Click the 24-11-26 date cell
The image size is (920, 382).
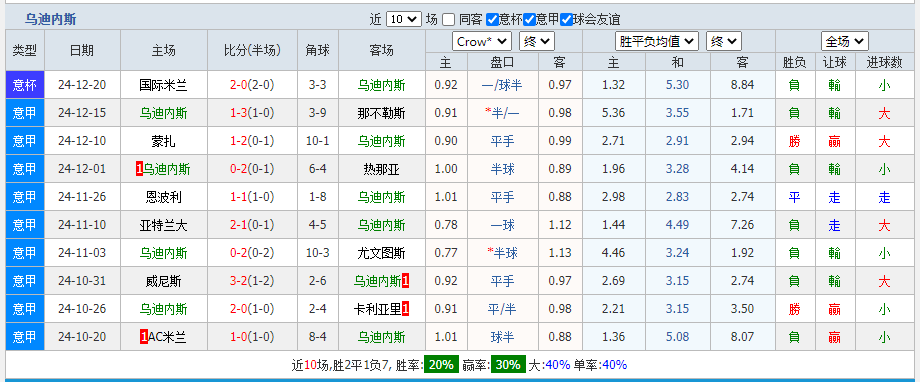tap(83, 197)
